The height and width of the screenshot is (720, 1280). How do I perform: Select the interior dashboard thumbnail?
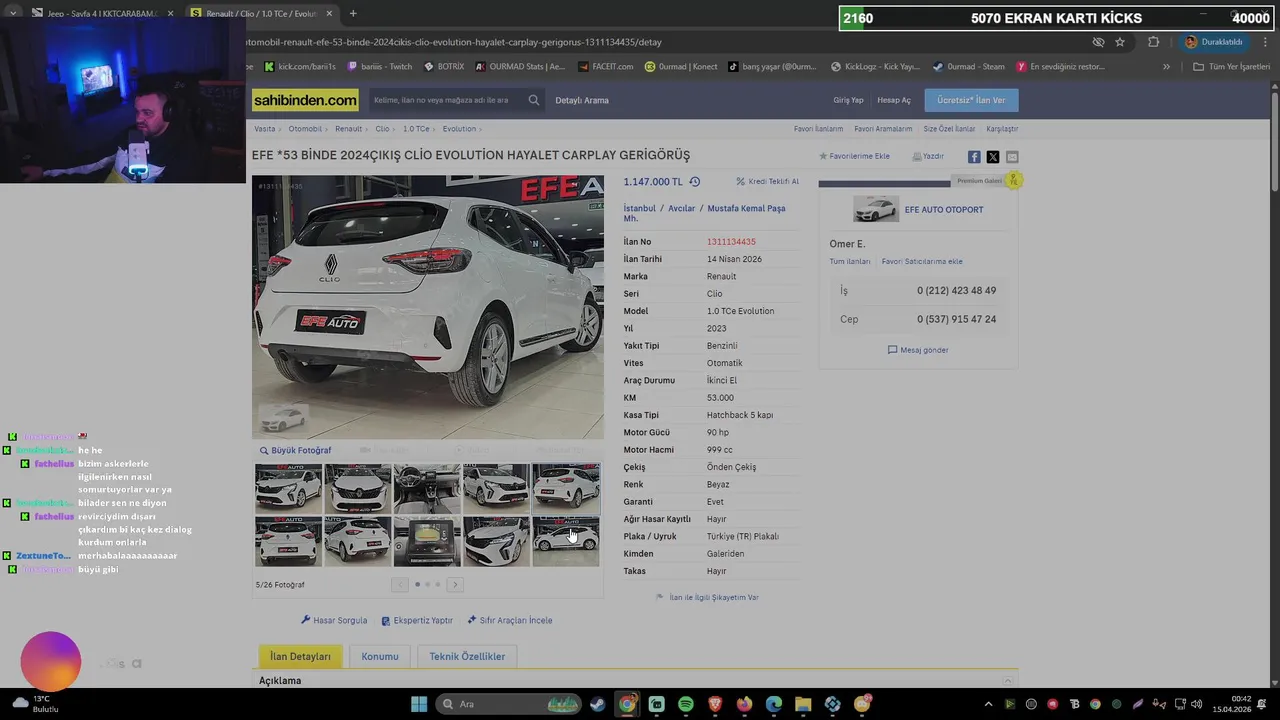pyautogui.click(x=427, y=488)
